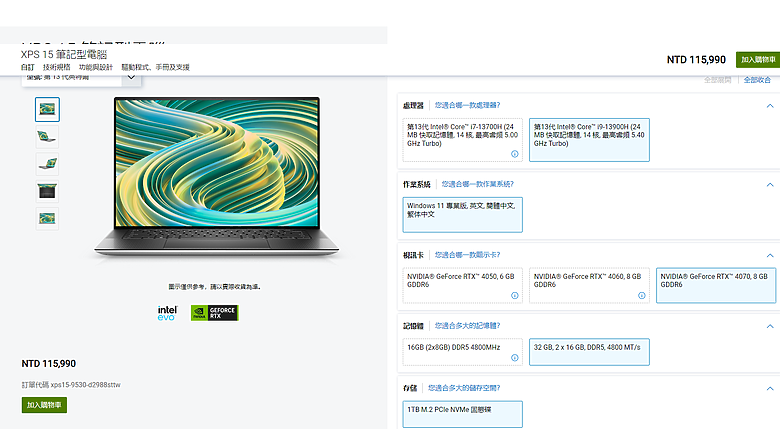This screenshot has height=429, width=780.
Task: Open the 技術規格 tab
Action: point(57,67)
